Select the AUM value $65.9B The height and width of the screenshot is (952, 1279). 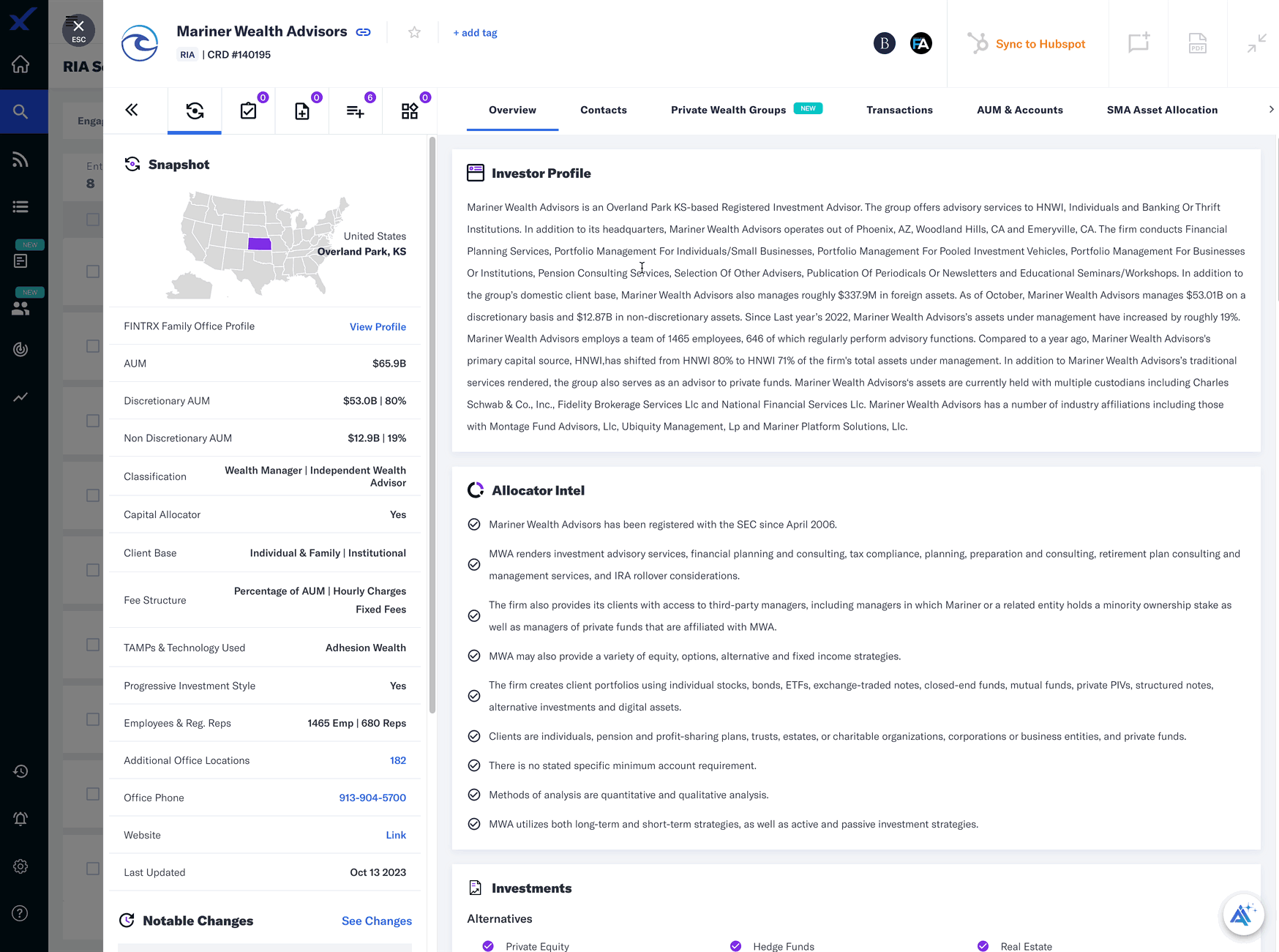[x=389, y=364]
